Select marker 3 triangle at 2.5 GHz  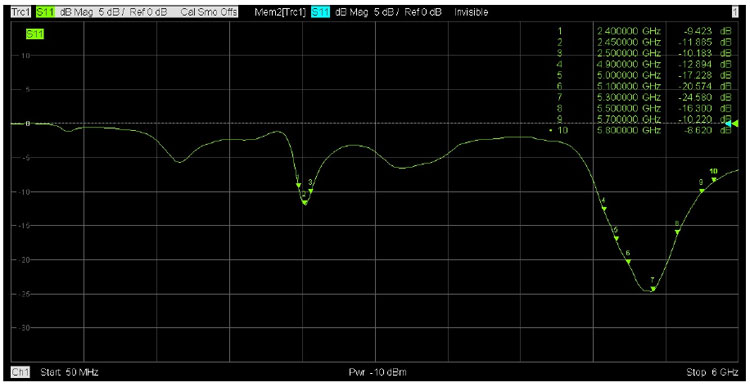coord(311,191)
